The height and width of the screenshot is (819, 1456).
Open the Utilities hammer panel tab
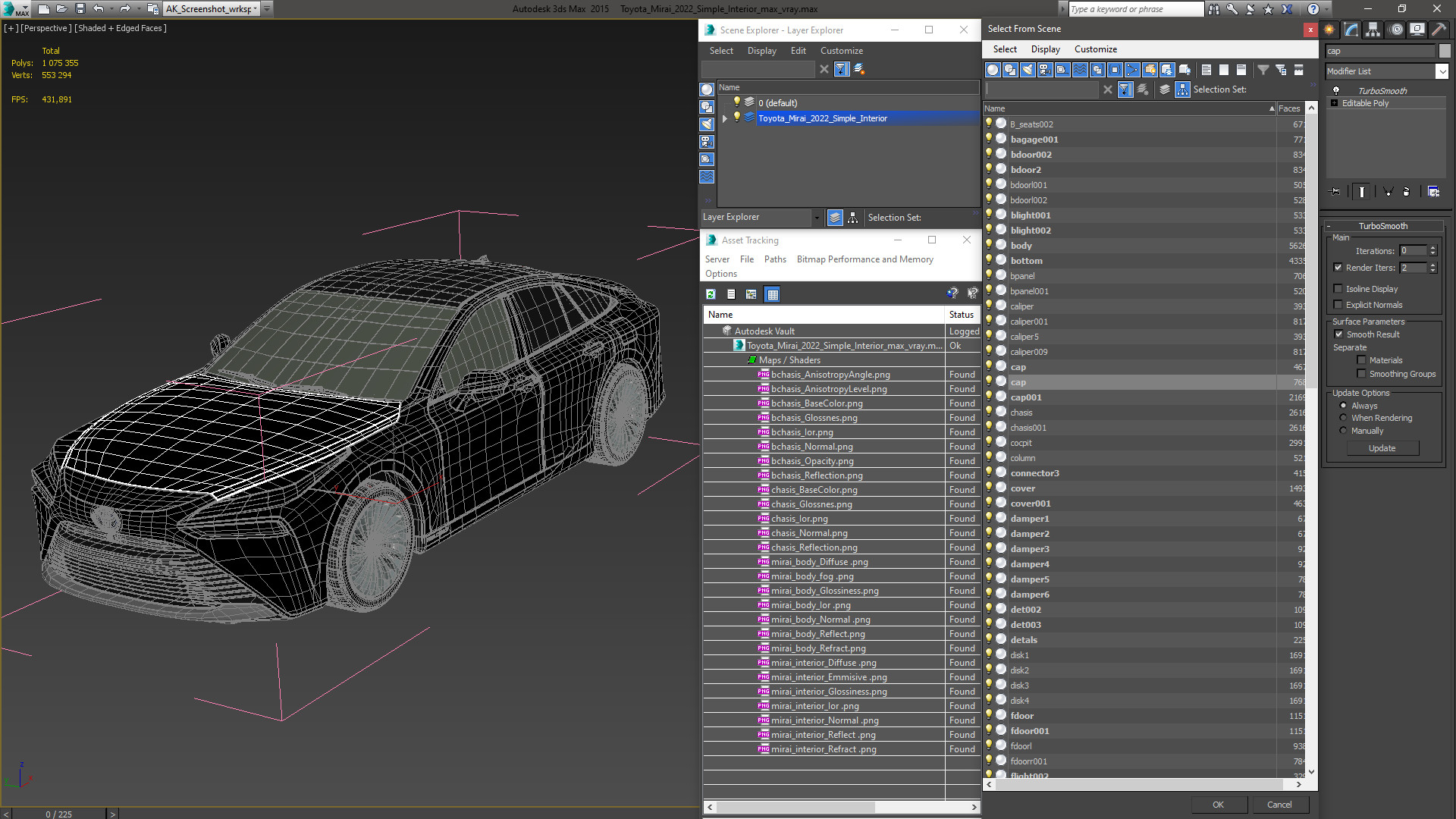coord(1439,30)
